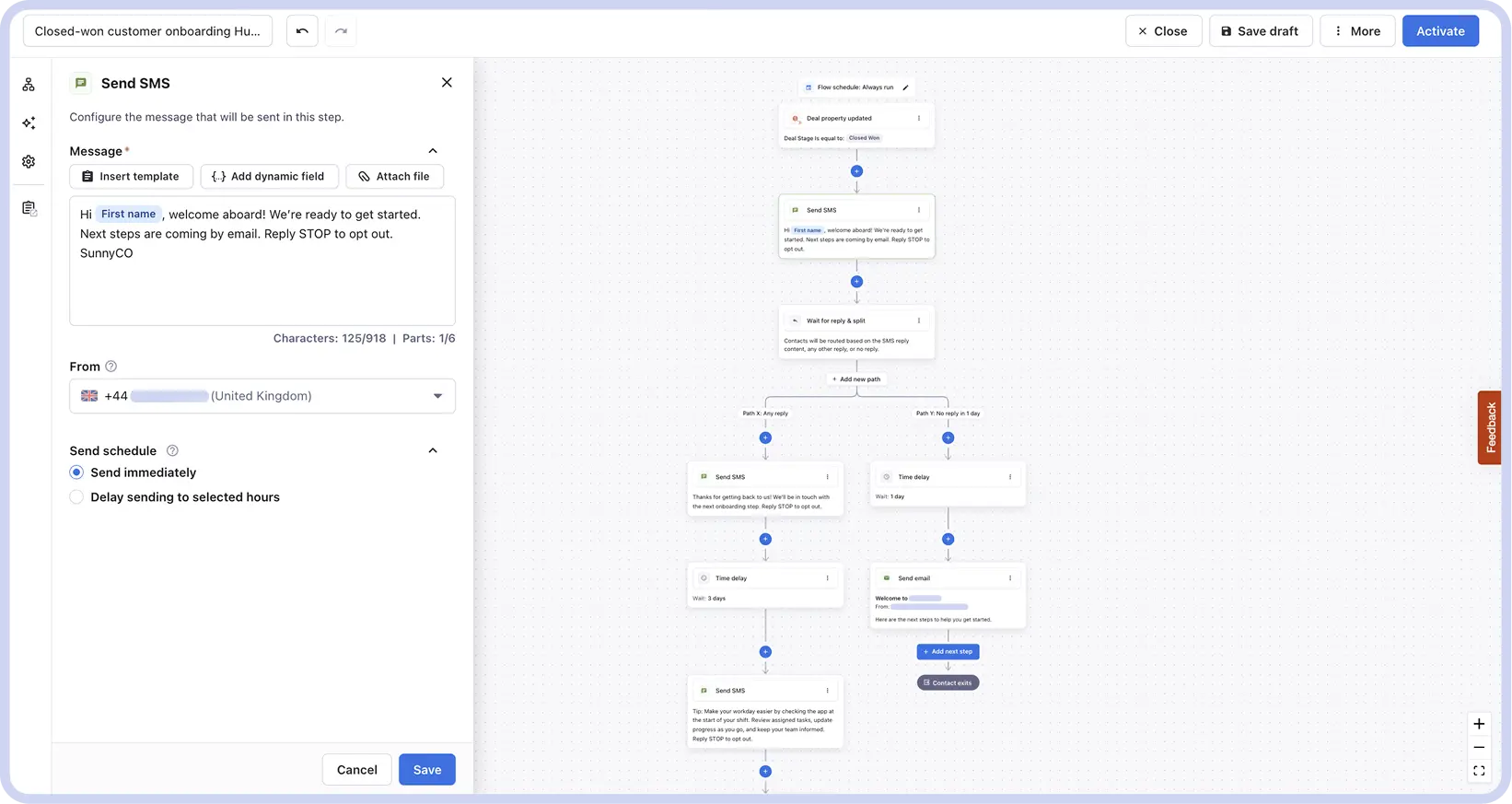The image size is (1512, 804).
Task: Collapse the Send schedule section
Action: 433,451
